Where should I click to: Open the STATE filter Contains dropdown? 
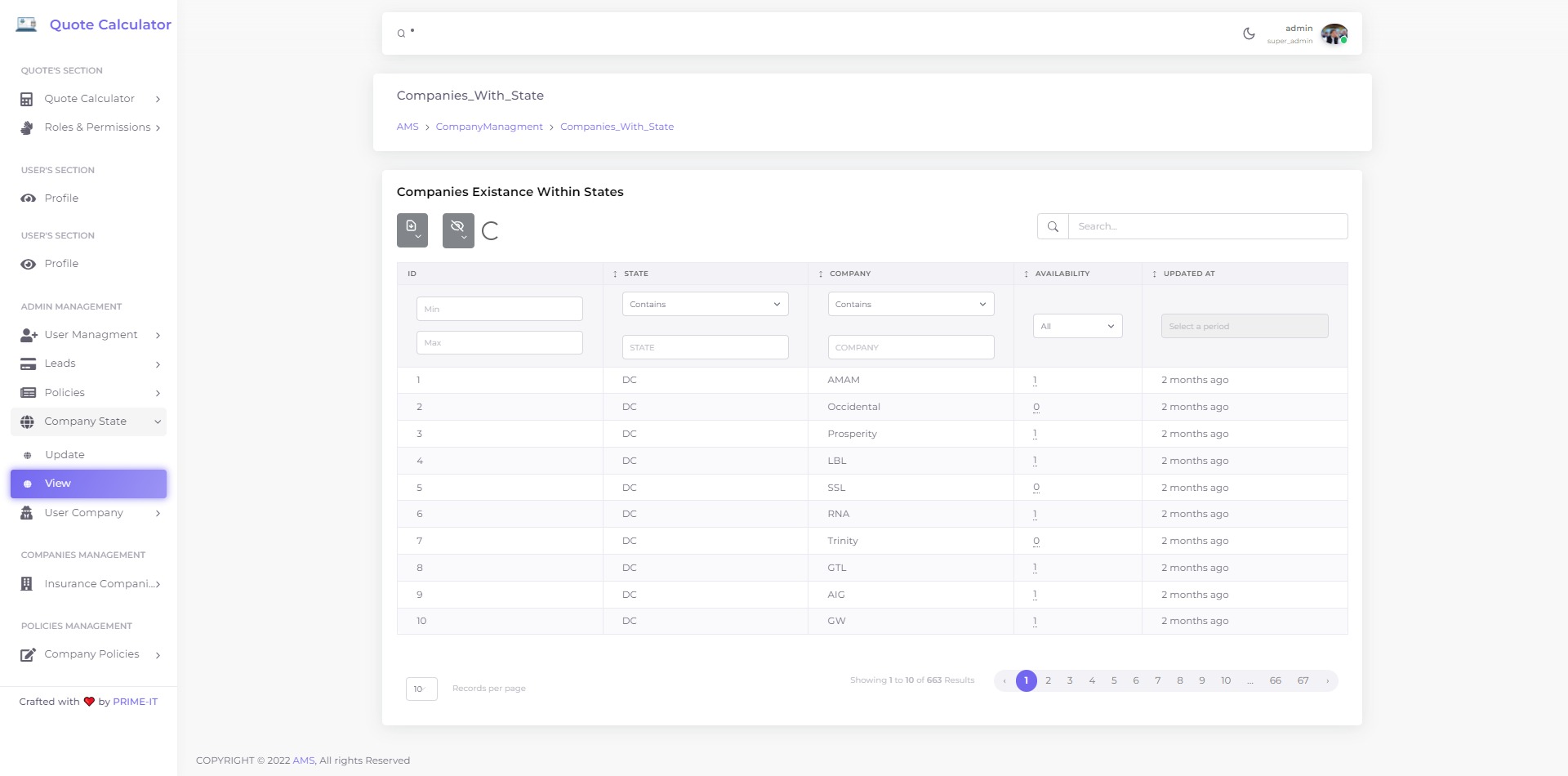(706, 304)
